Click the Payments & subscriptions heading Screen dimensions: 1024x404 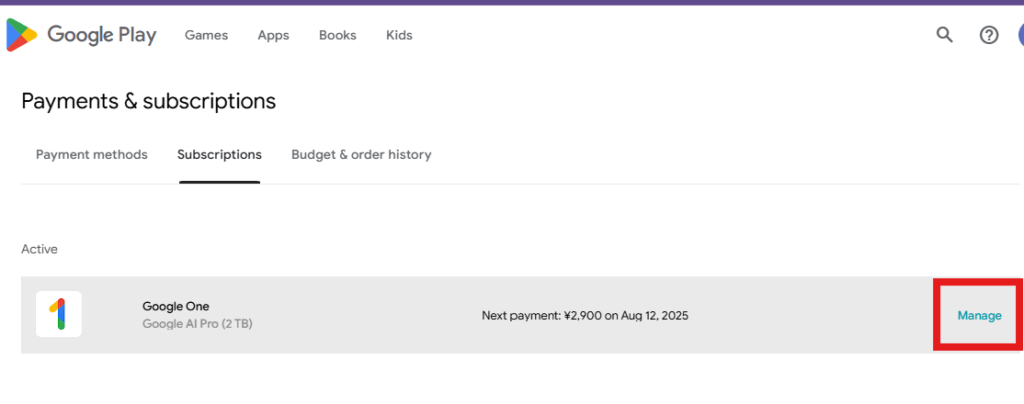(x=148, y=101)
